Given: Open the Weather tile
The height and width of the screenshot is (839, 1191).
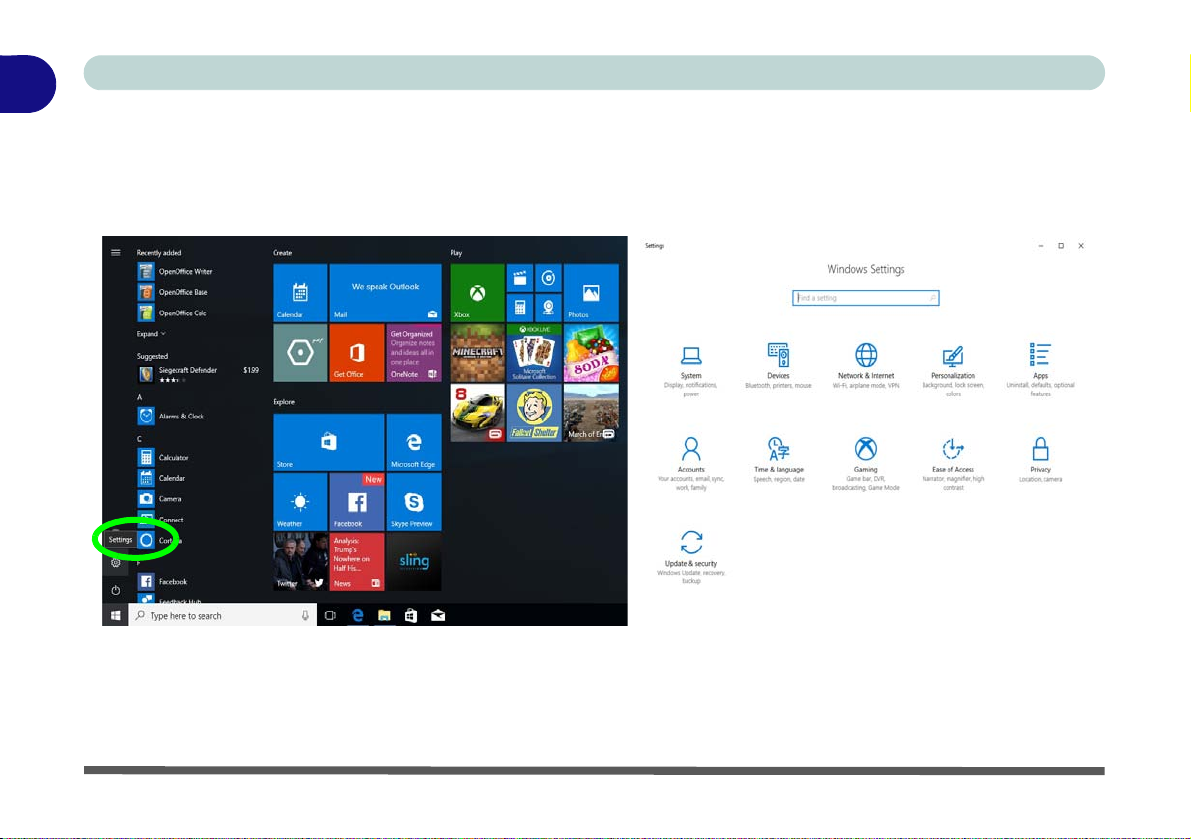Looking at the screenshot, I should click(300, 501).
